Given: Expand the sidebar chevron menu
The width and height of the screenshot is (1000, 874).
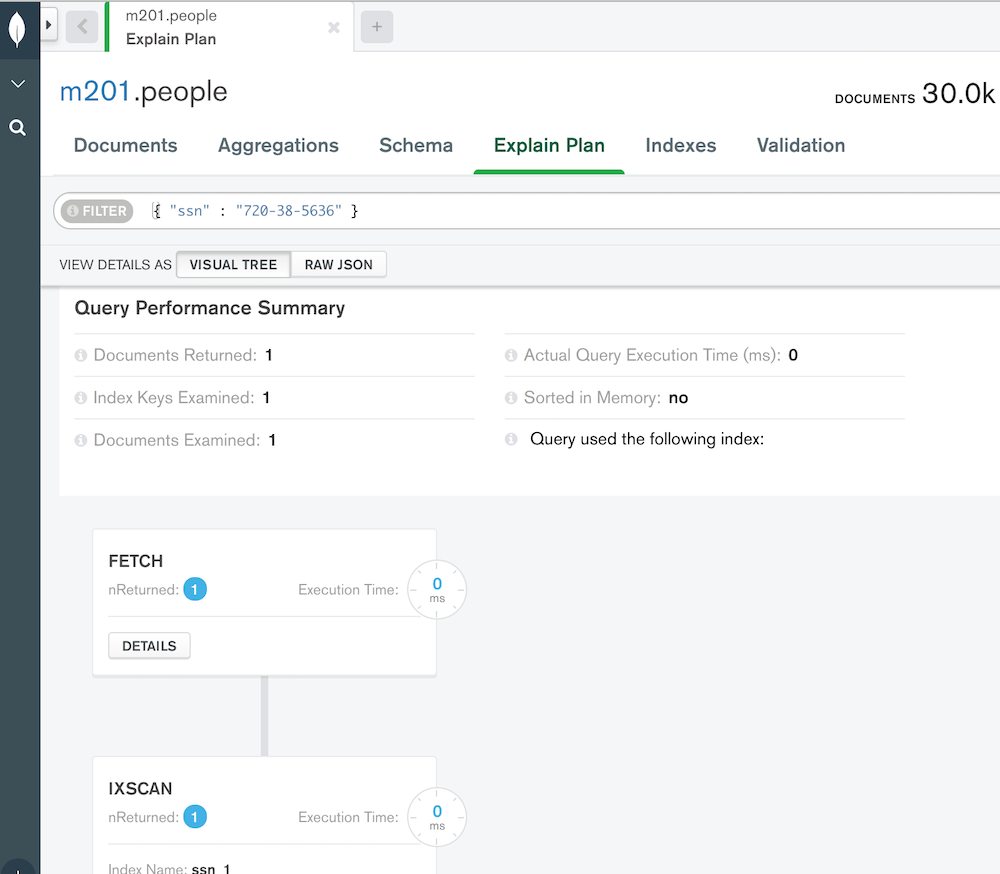Looking at the screenshot, I should [18, 84].
